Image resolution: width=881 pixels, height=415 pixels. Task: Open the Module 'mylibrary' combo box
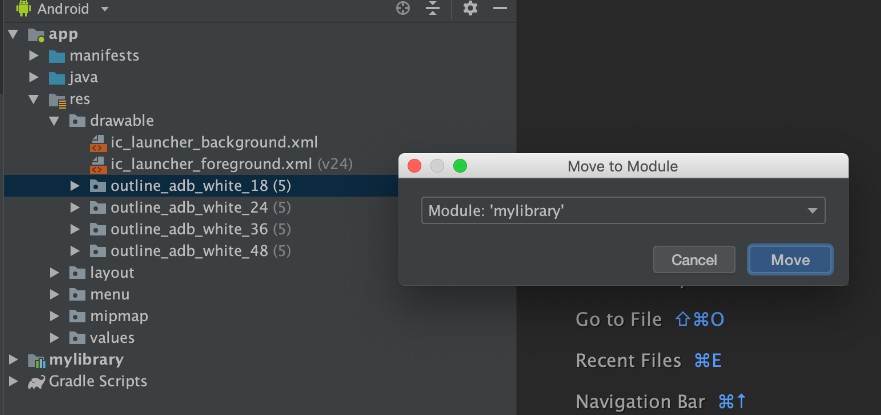coord(623,211)
